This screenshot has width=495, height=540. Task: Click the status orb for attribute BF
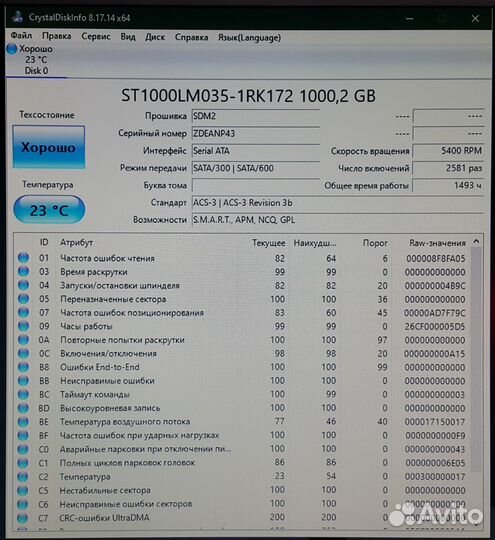click(23, 435)
